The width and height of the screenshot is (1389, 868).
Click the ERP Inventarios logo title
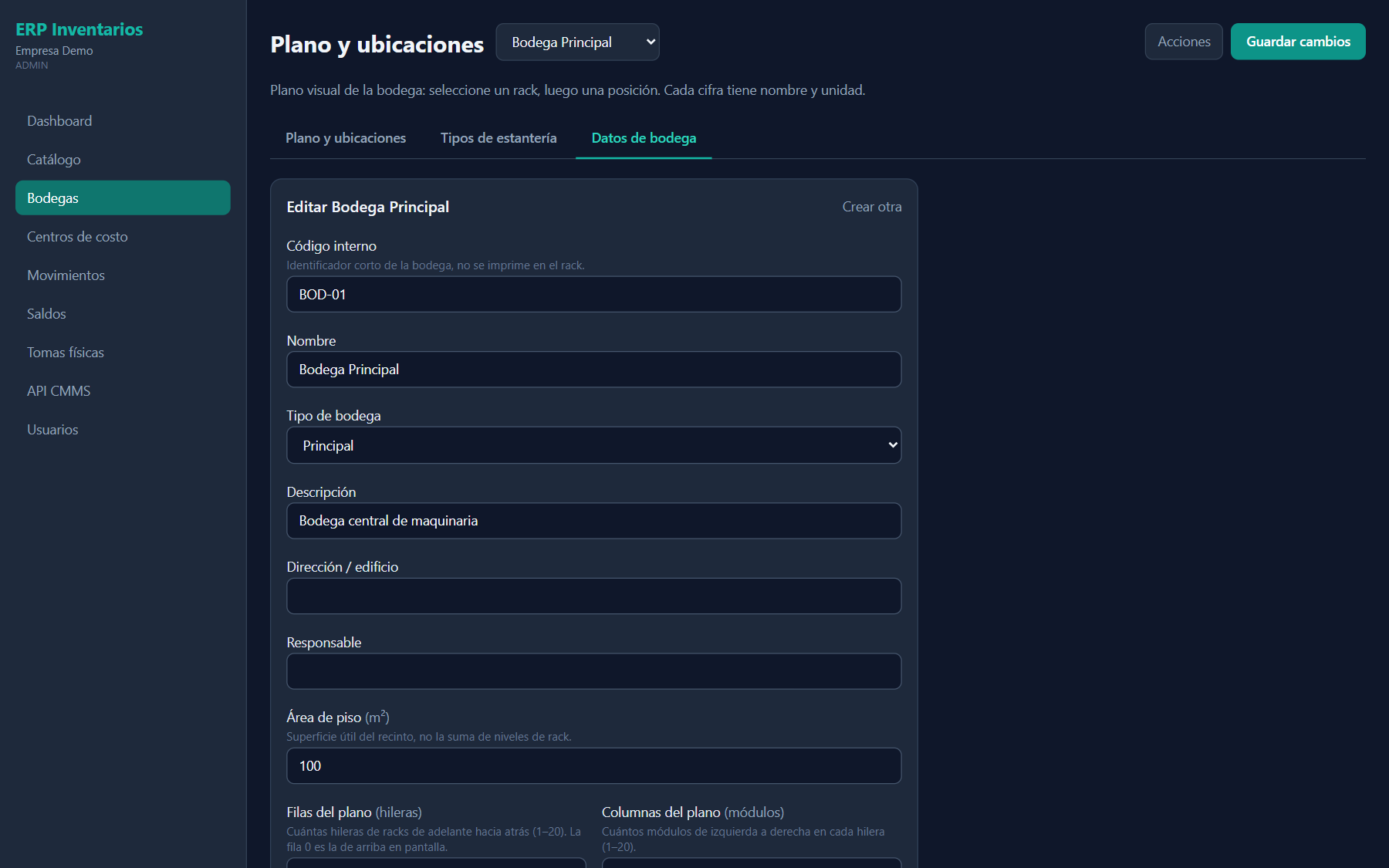79,29
